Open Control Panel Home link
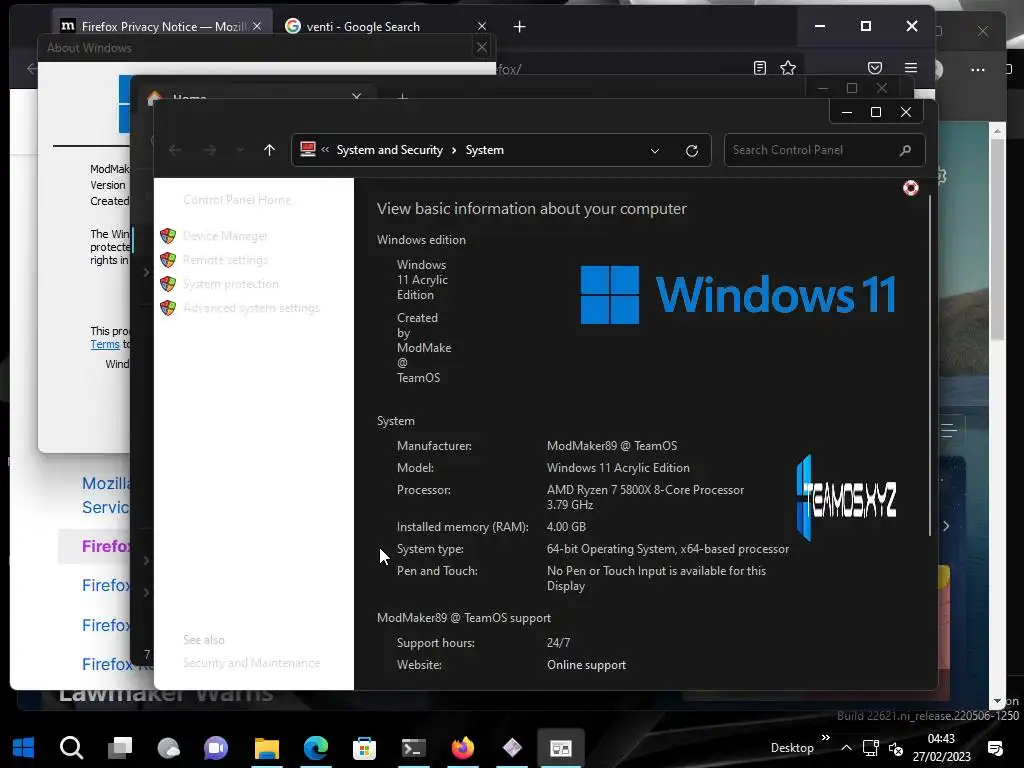This screenshot has width=1024, height=768. (x=237, y=200)
